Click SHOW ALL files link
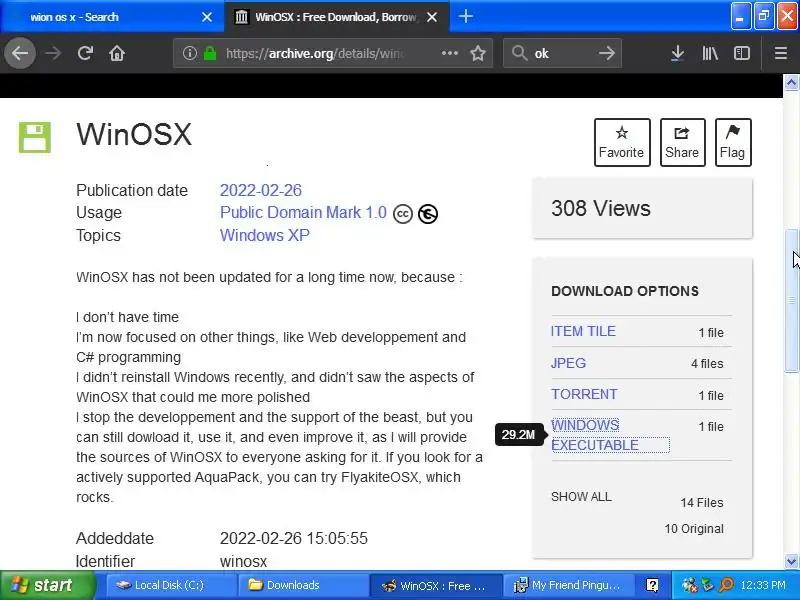The width and height of the screenshot is (800, 600). 581,497
